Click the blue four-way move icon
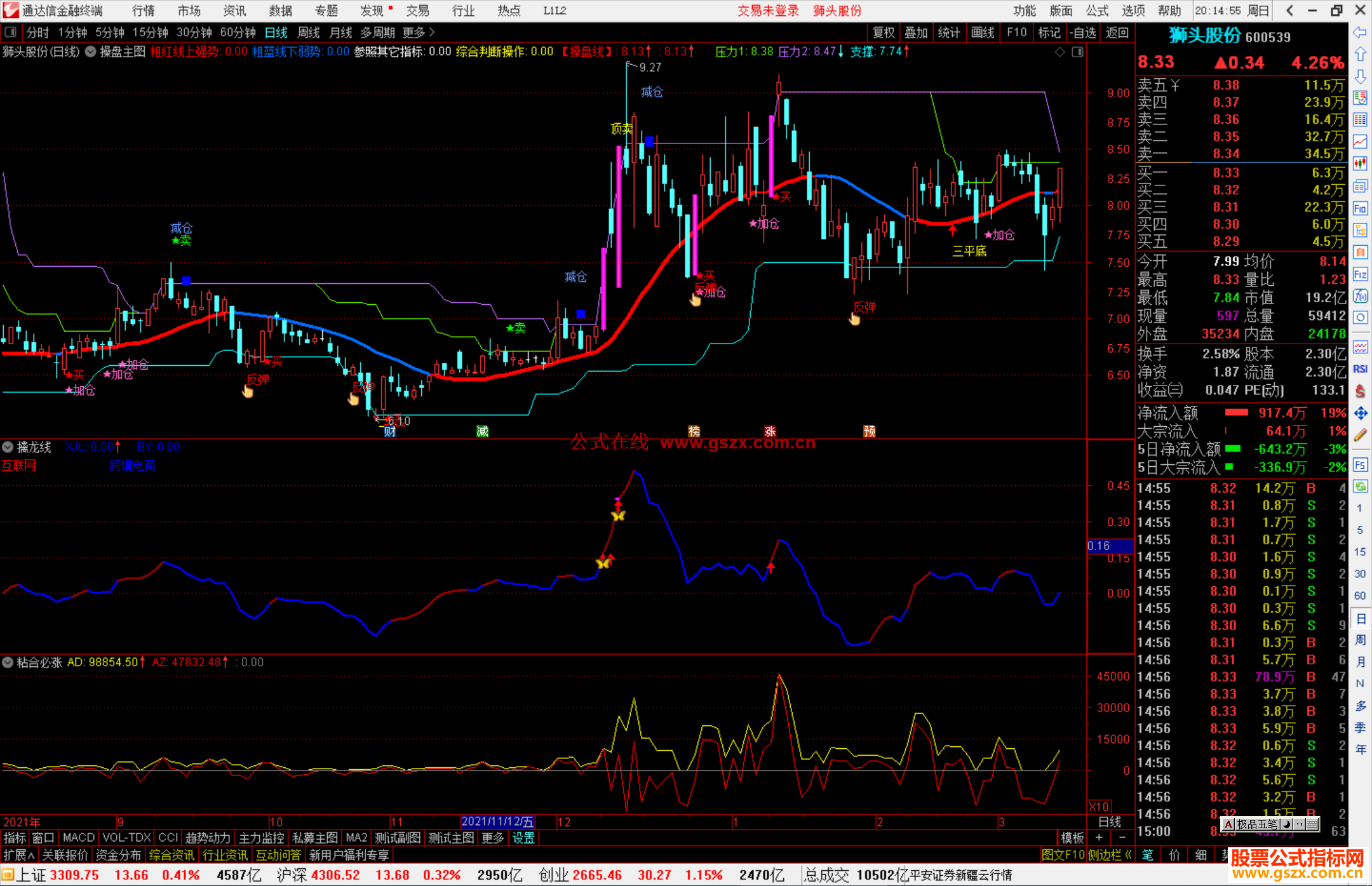The height and width of the screenshot is (886, 1372). point(1360,413)
